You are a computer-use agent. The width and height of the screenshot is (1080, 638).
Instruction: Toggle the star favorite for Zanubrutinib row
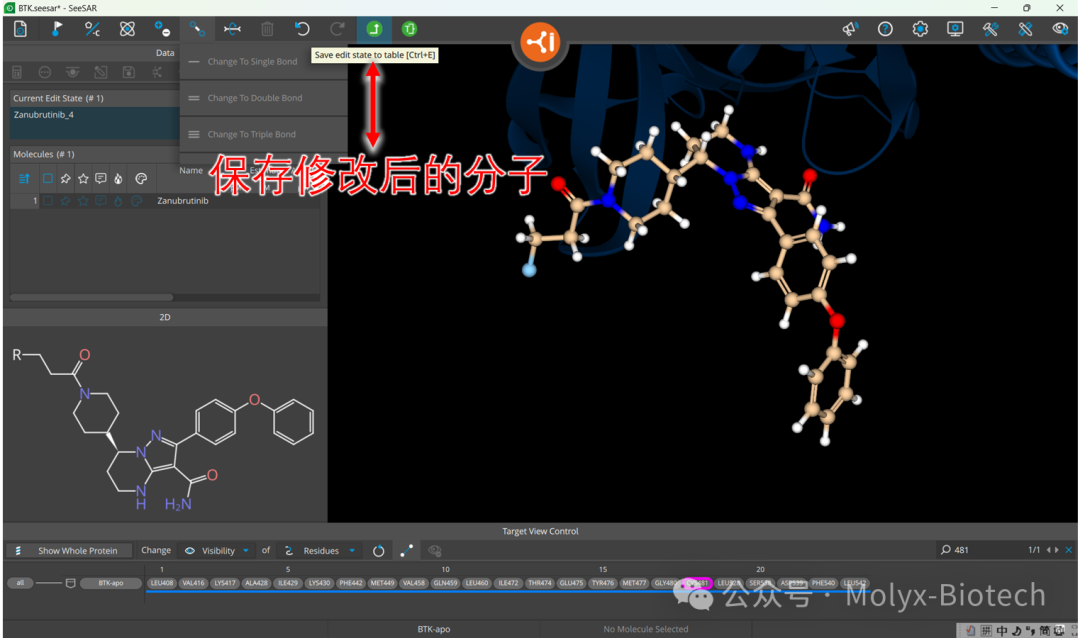click(x=83, y=201)
